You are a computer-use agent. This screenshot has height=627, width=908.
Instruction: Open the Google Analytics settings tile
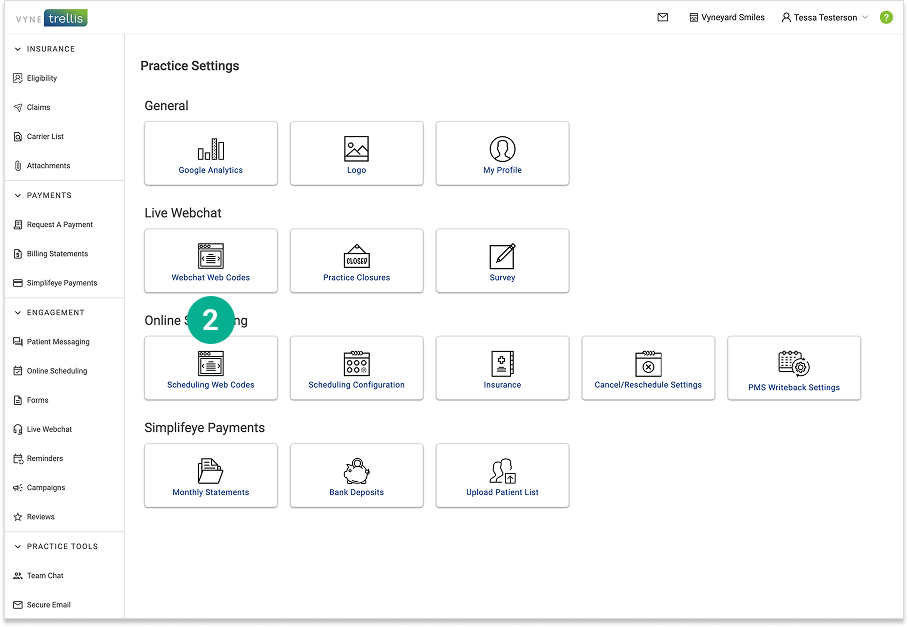(x=211, y=154)
